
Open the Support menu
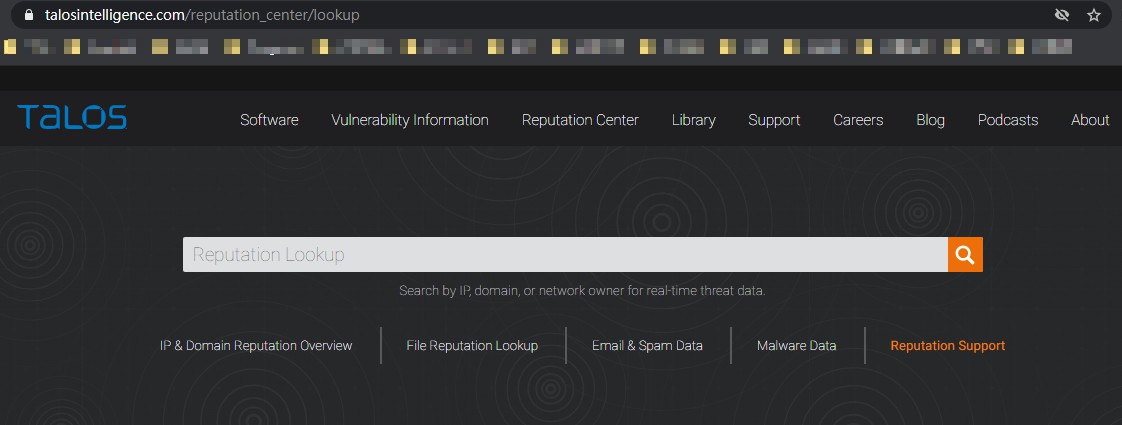pos(774,120)
